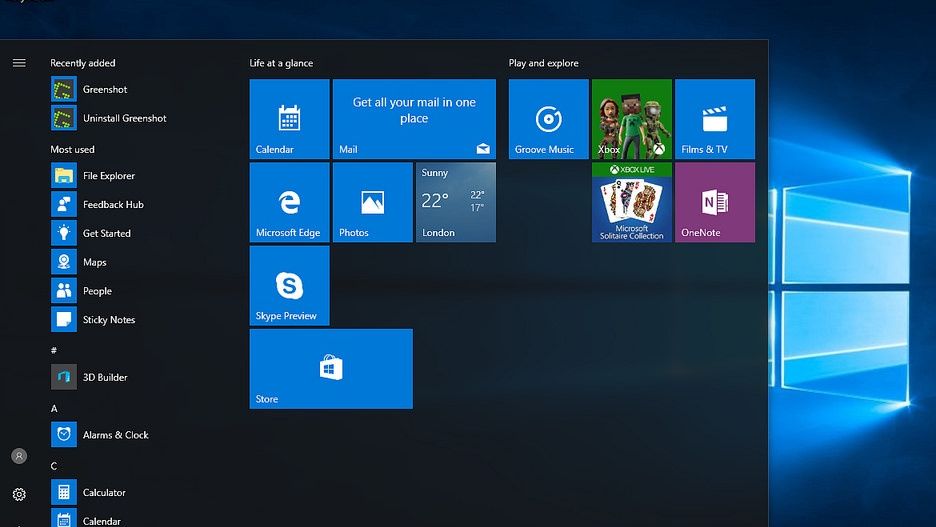Open Films & TV tile
The width and height of the screenshot is (936, 527).
(x=715, y=119)
